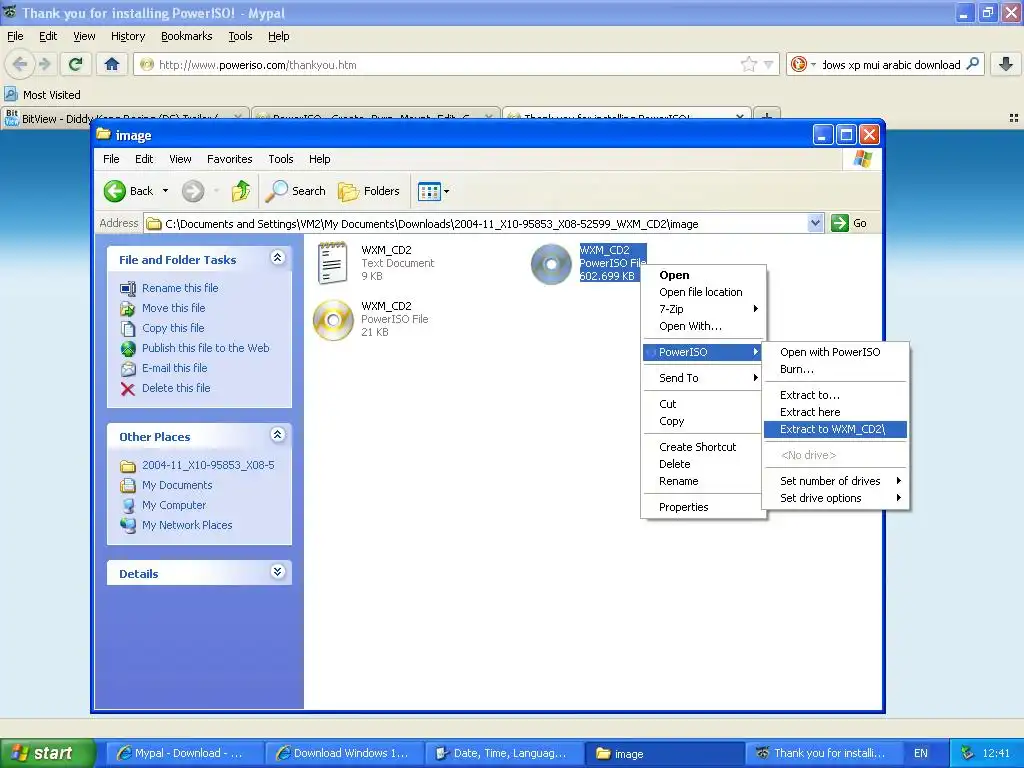Screen dimensions: 1024x768
Task: Click the Back arrow in Explorer toolbar
Action: [115, 191]
